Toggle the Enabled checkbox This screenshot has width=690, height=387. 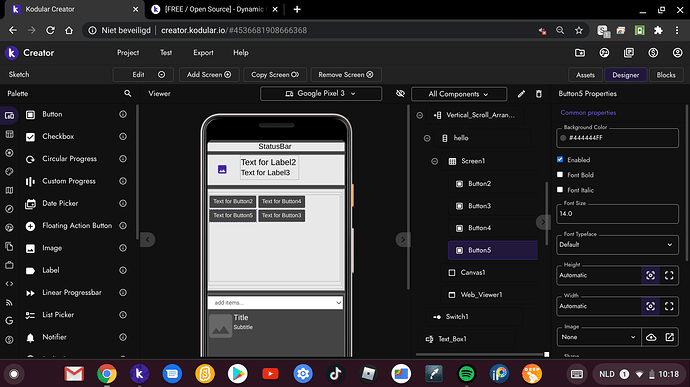click(560, 159)
